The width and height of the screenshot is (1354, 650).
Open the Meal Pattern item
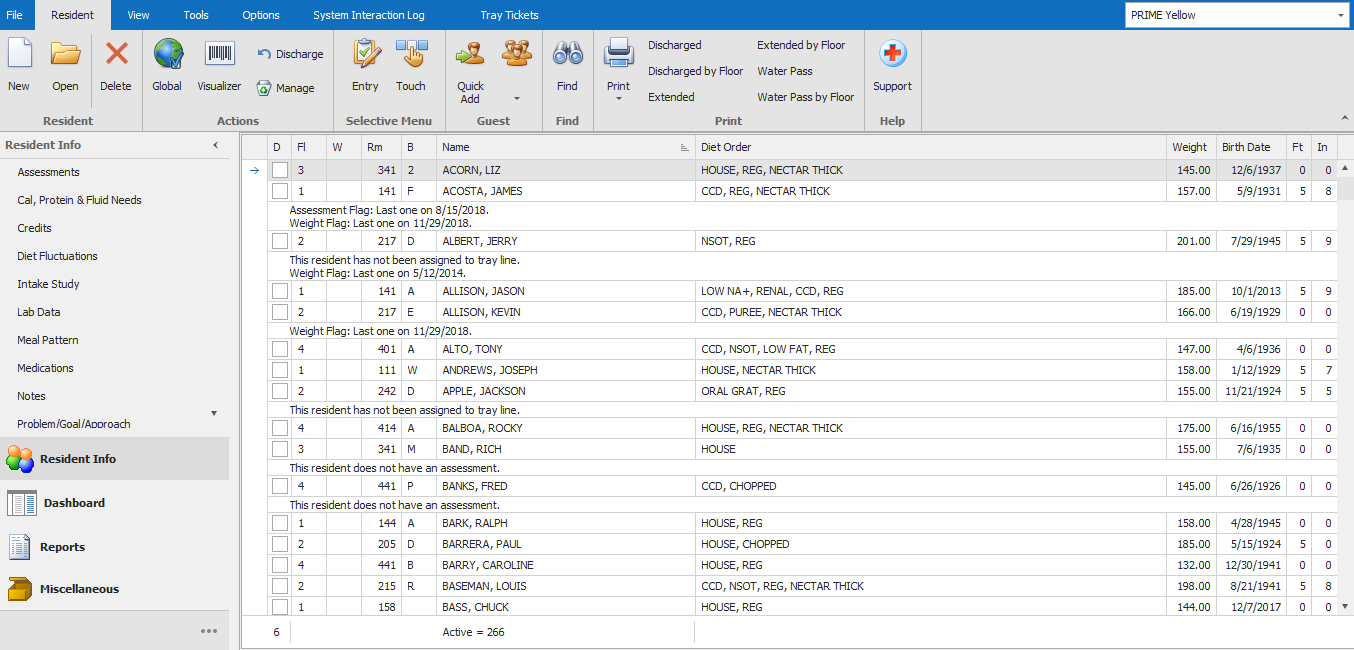click(48, 340)
